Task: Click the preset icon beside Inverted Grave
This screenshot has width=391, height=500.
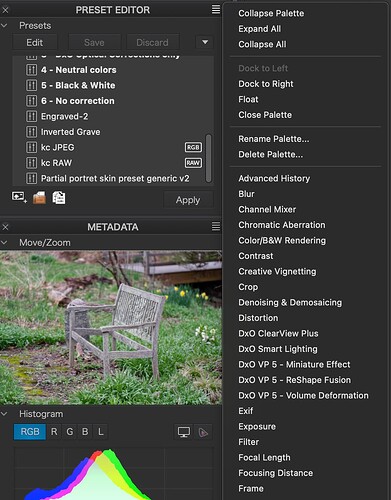Action: click(31, 132)
